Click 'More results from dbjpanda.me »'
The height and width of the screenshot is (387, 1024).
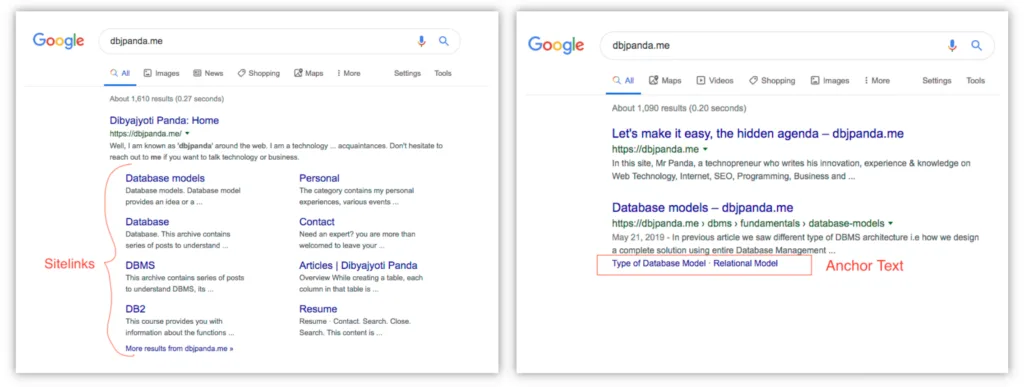[179, 348]
